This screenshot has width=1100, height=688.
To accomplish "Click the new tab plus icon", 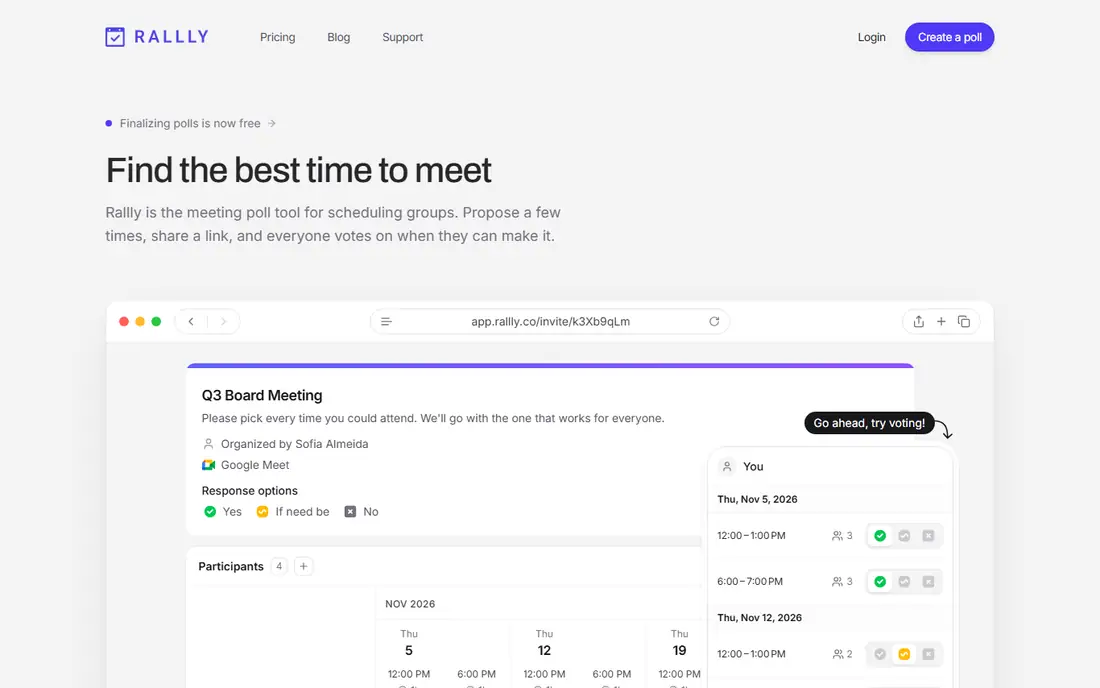I will [x=941, y=321].
